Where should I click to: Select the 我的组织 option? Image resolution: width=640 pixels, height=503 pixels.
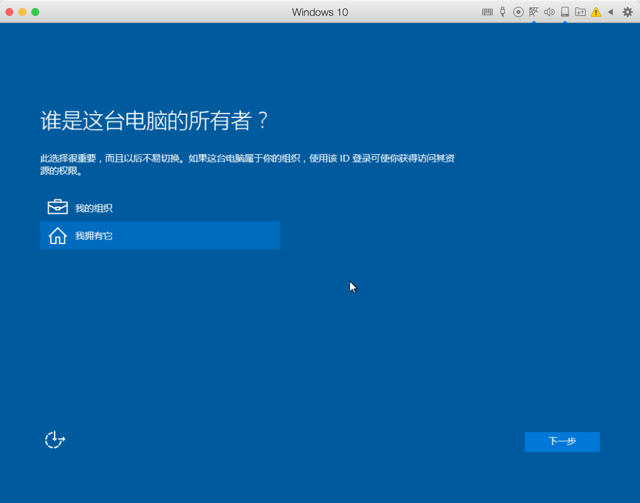pos(160,208)
